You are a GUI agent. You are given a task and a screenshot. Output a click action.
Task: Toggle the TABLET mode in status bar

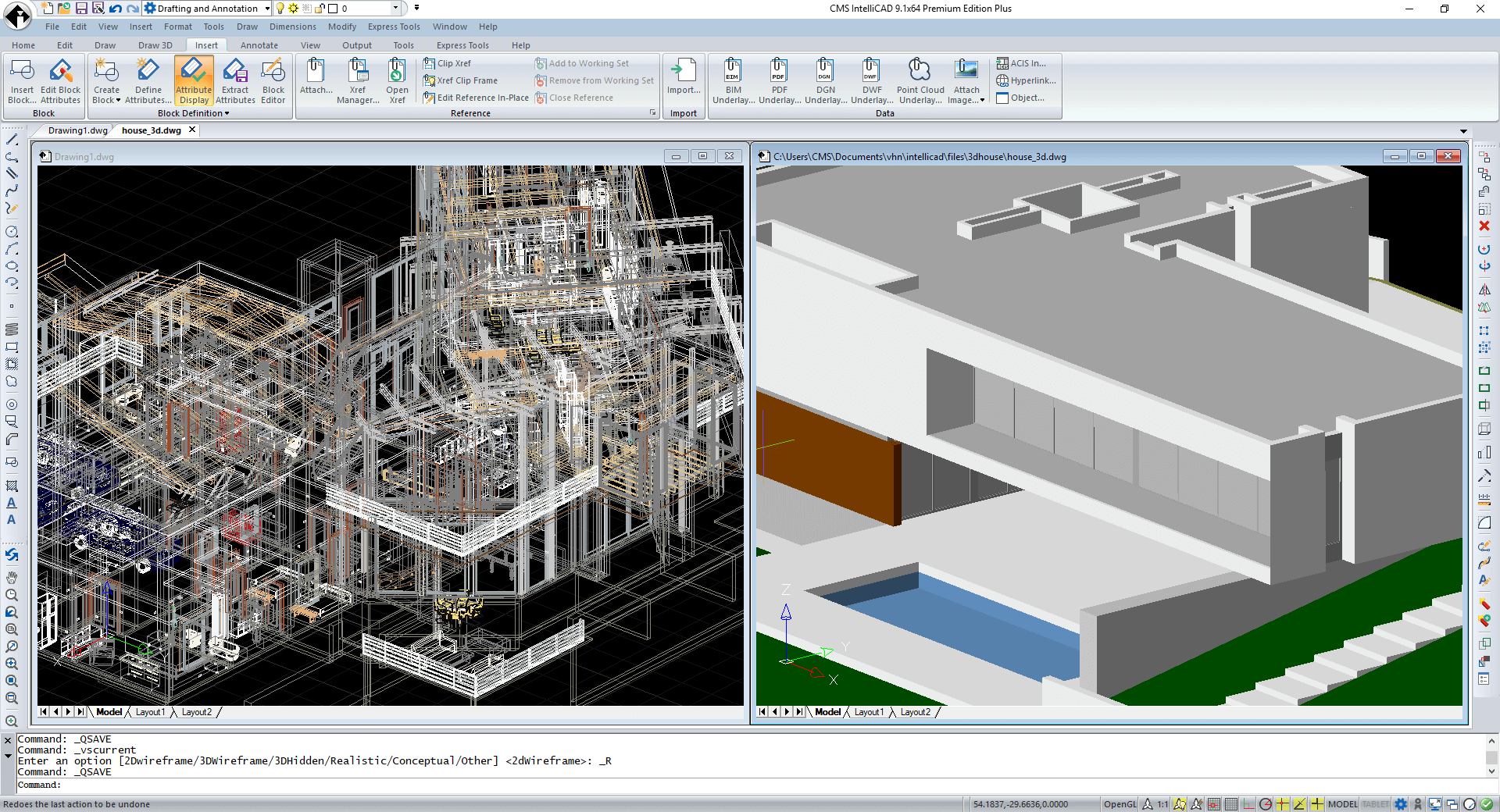click(1375, 804)
